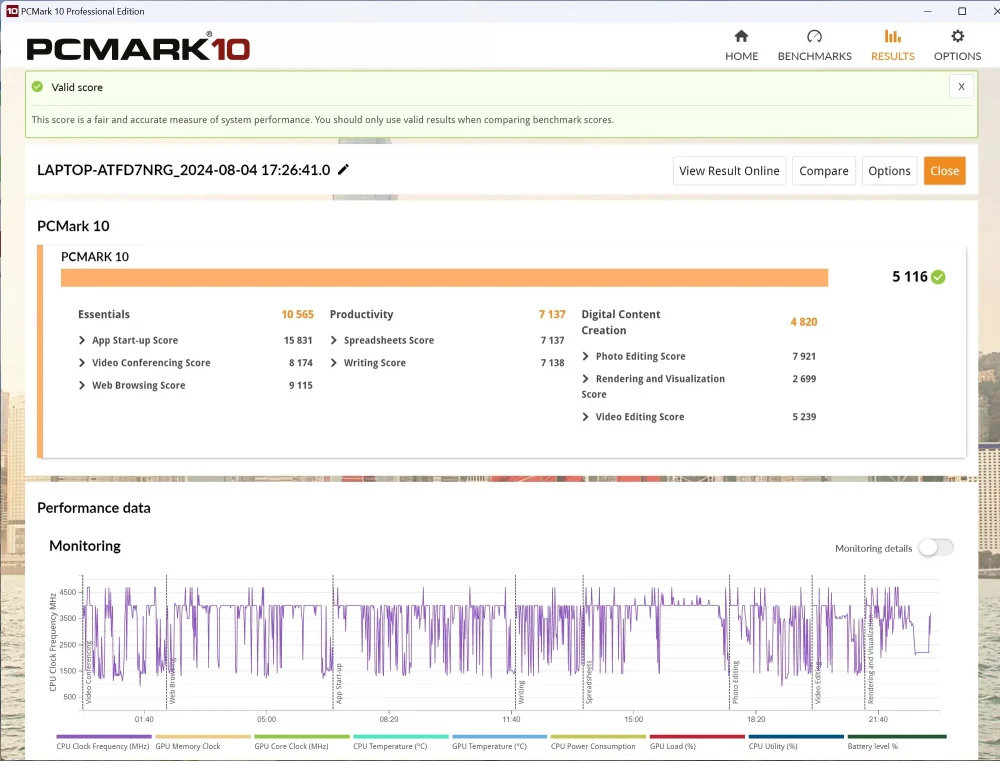Click the orange PCMARK 10 score bar
Viewport: 1000px width, 761px height.
click(444, 277)
